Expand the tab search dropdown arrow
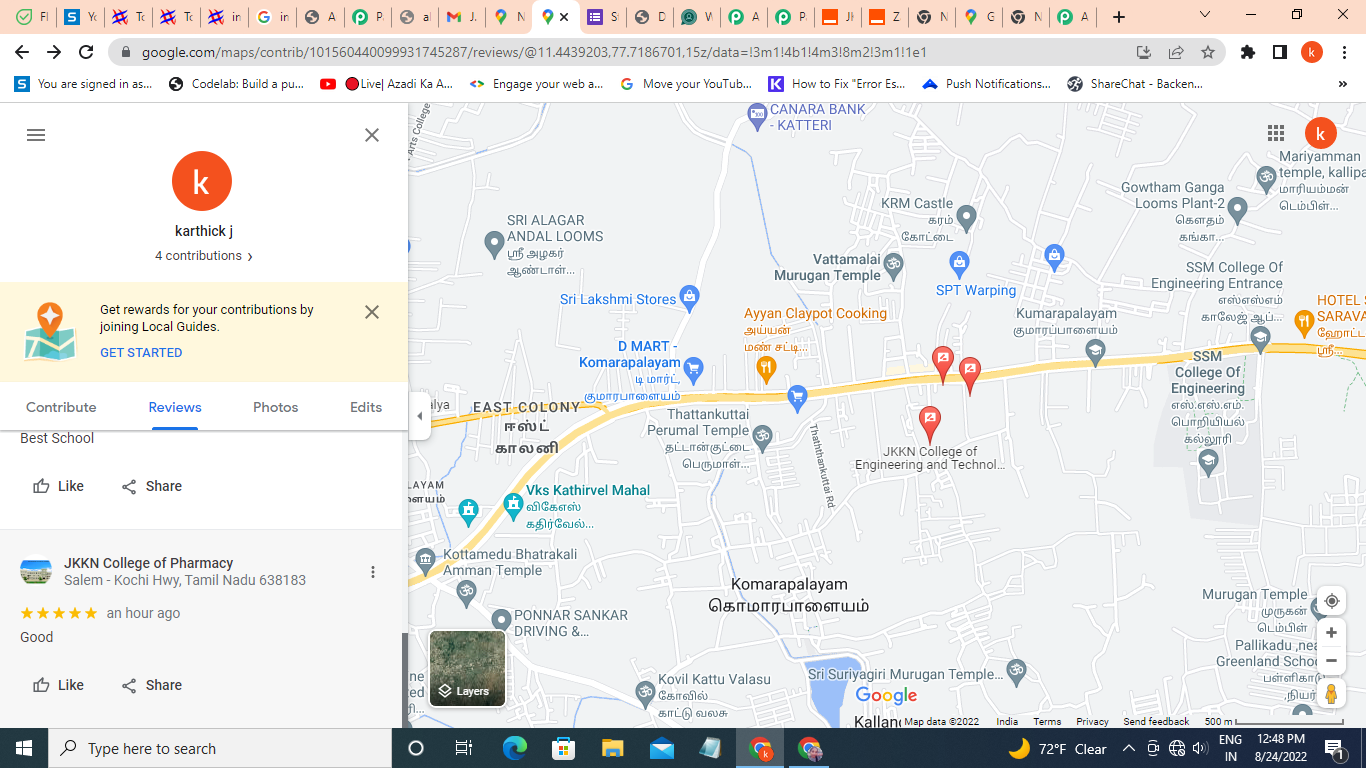 [1205, 15]
